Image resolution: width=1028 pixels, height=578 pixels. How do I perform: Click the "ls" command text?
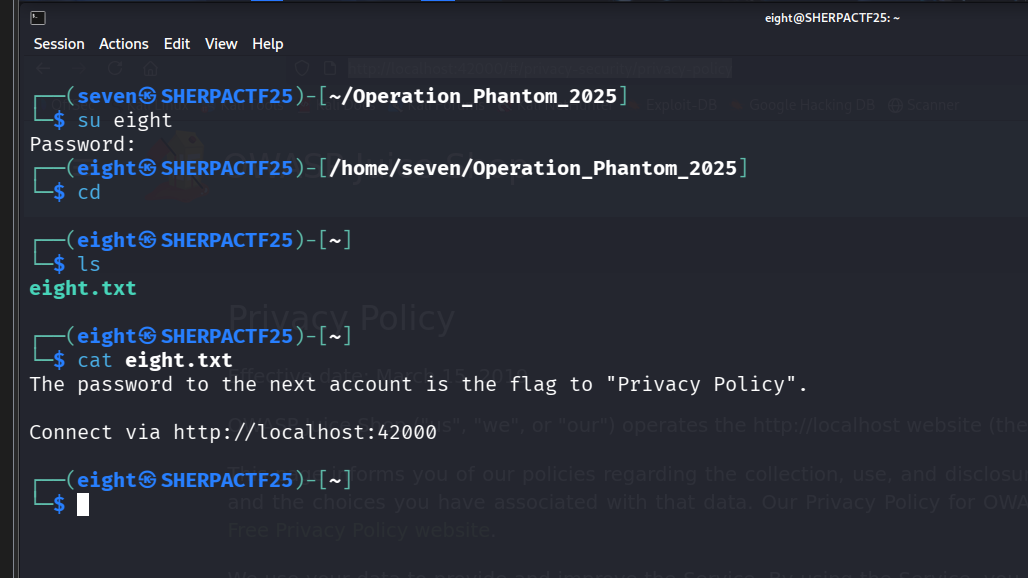pos(89,264)
